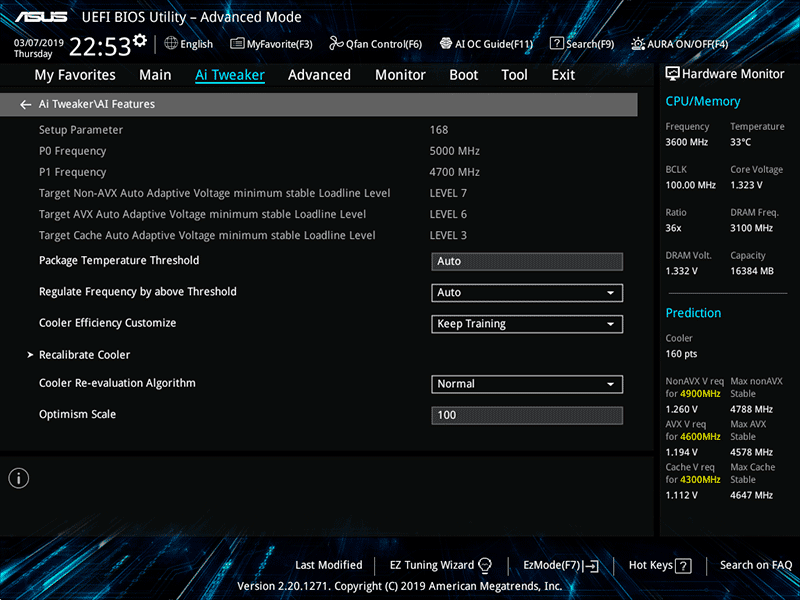Image resolution: width=800 pixels, height=600 pixels.
Task: Open EZ Tuning Wizard
Action: pyautogui.click(x=441, y=565)
